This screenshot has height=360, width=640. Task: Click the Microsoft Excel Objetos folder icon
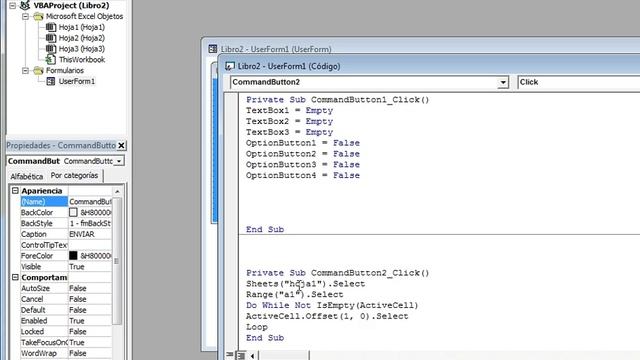[38, 16]
